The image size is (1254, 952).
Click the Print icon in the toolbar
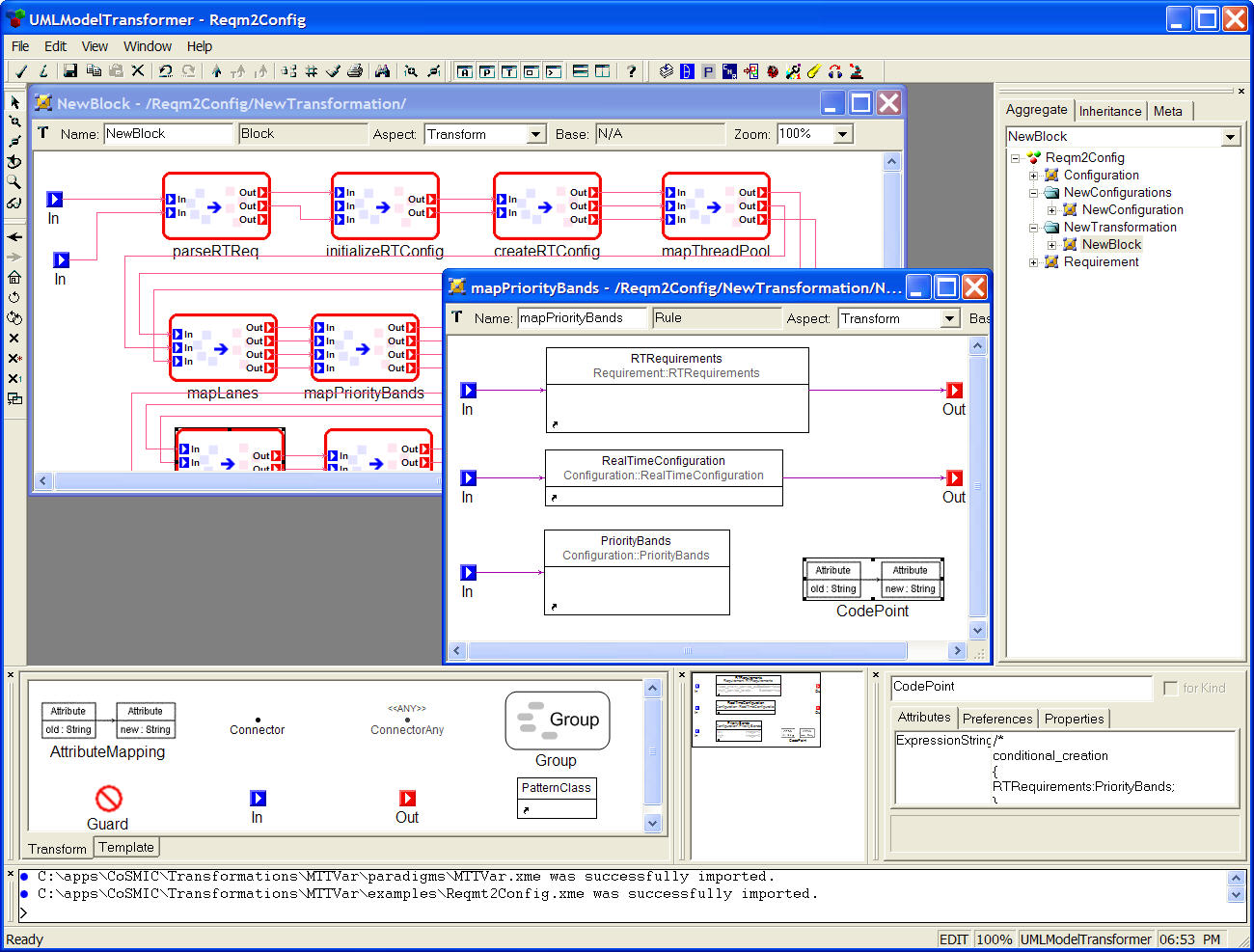(355, 71)
